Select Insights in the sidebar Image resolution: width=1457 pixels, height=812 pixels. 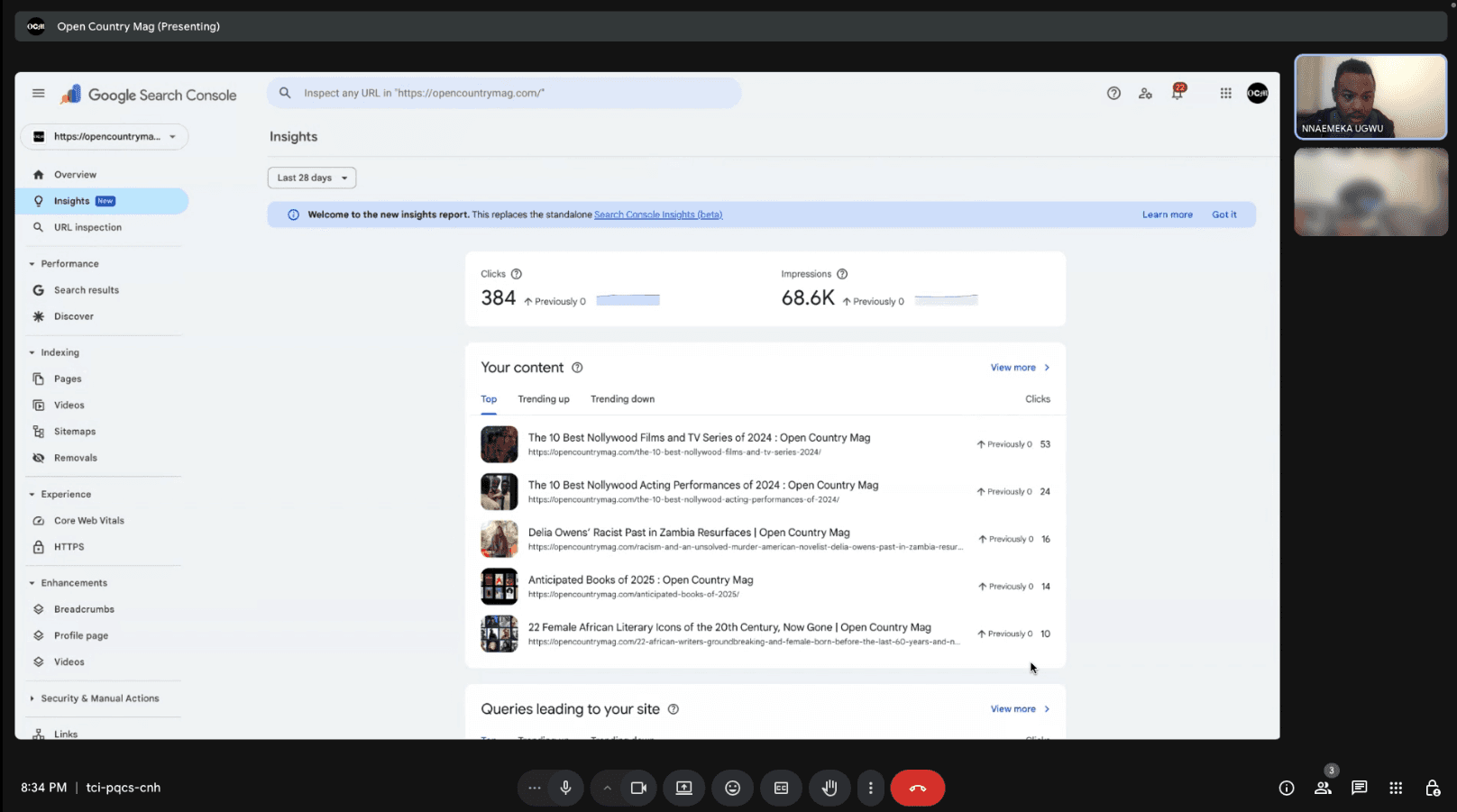(x=101, y=201)
